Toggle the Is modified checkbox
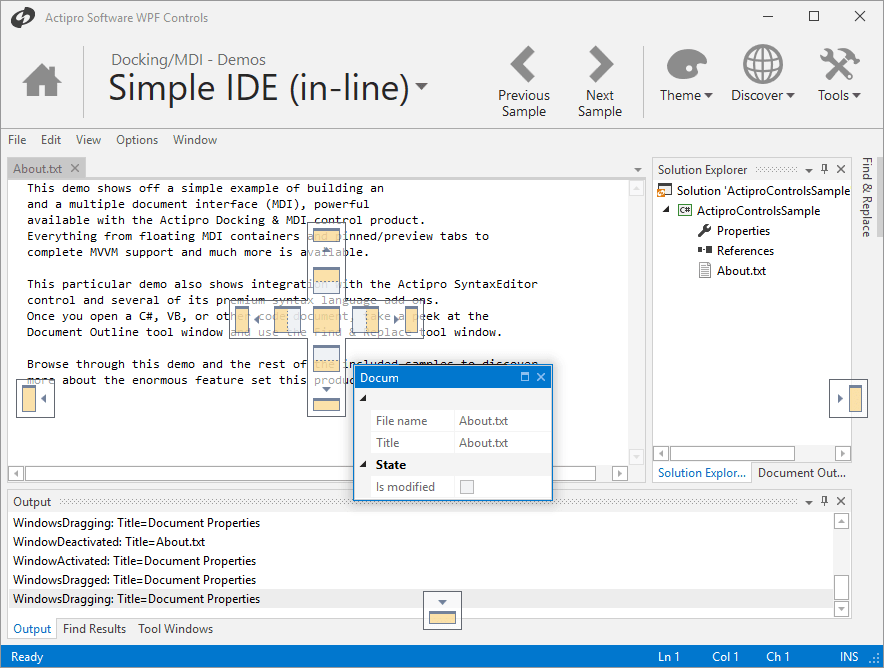The height and width of the screenshot is (668, 884). point(466,487)
